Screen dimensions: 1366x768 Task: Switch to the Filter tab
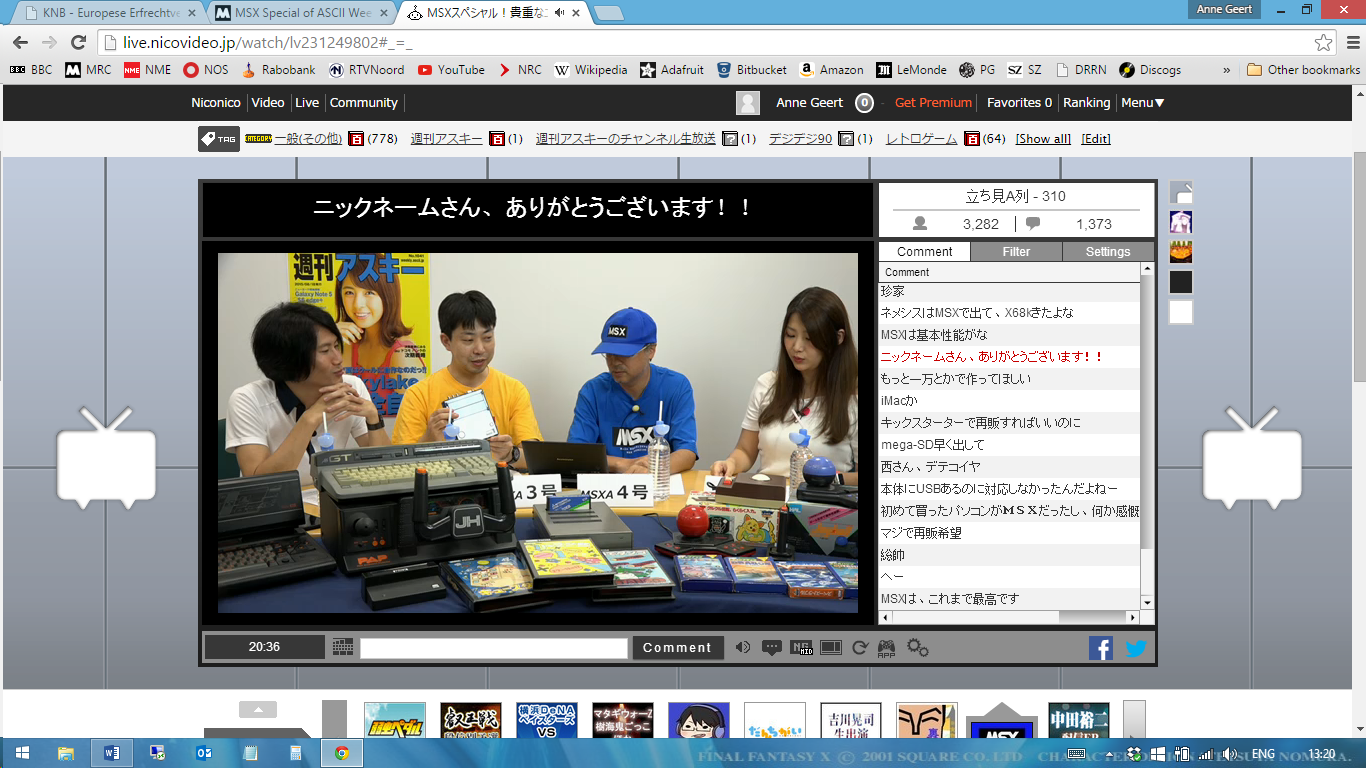1016,252
